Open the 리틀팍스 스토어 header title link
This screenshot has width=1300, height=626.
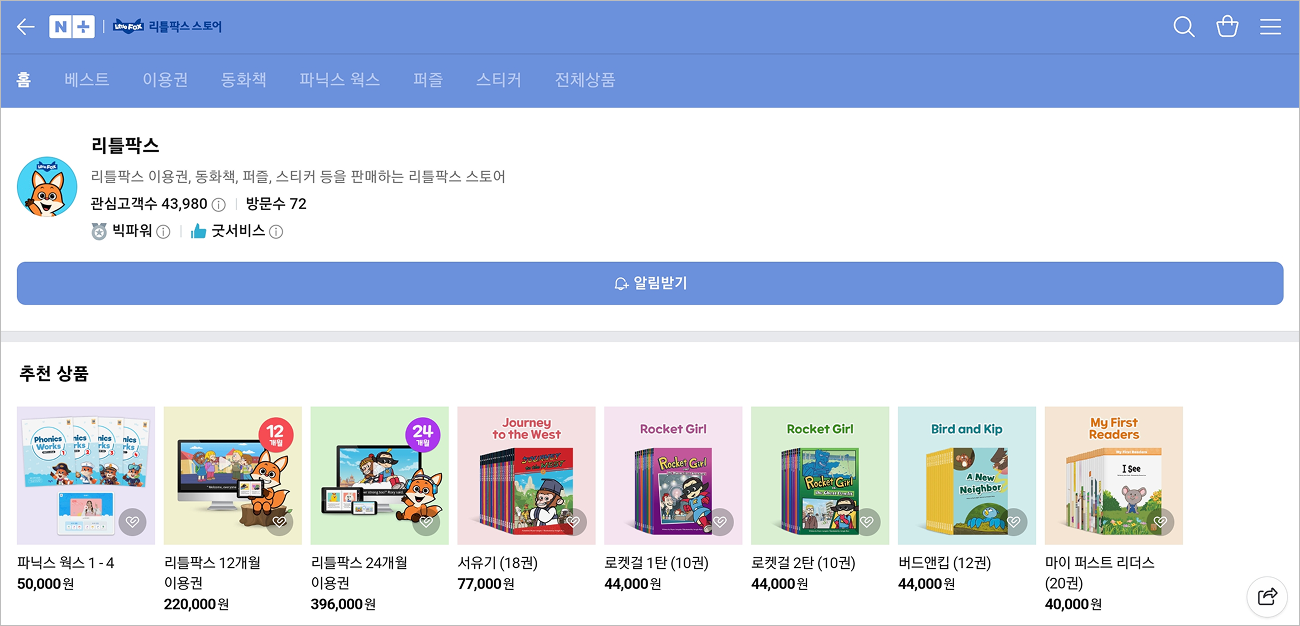pyautogui.click(x=185, y=27)
